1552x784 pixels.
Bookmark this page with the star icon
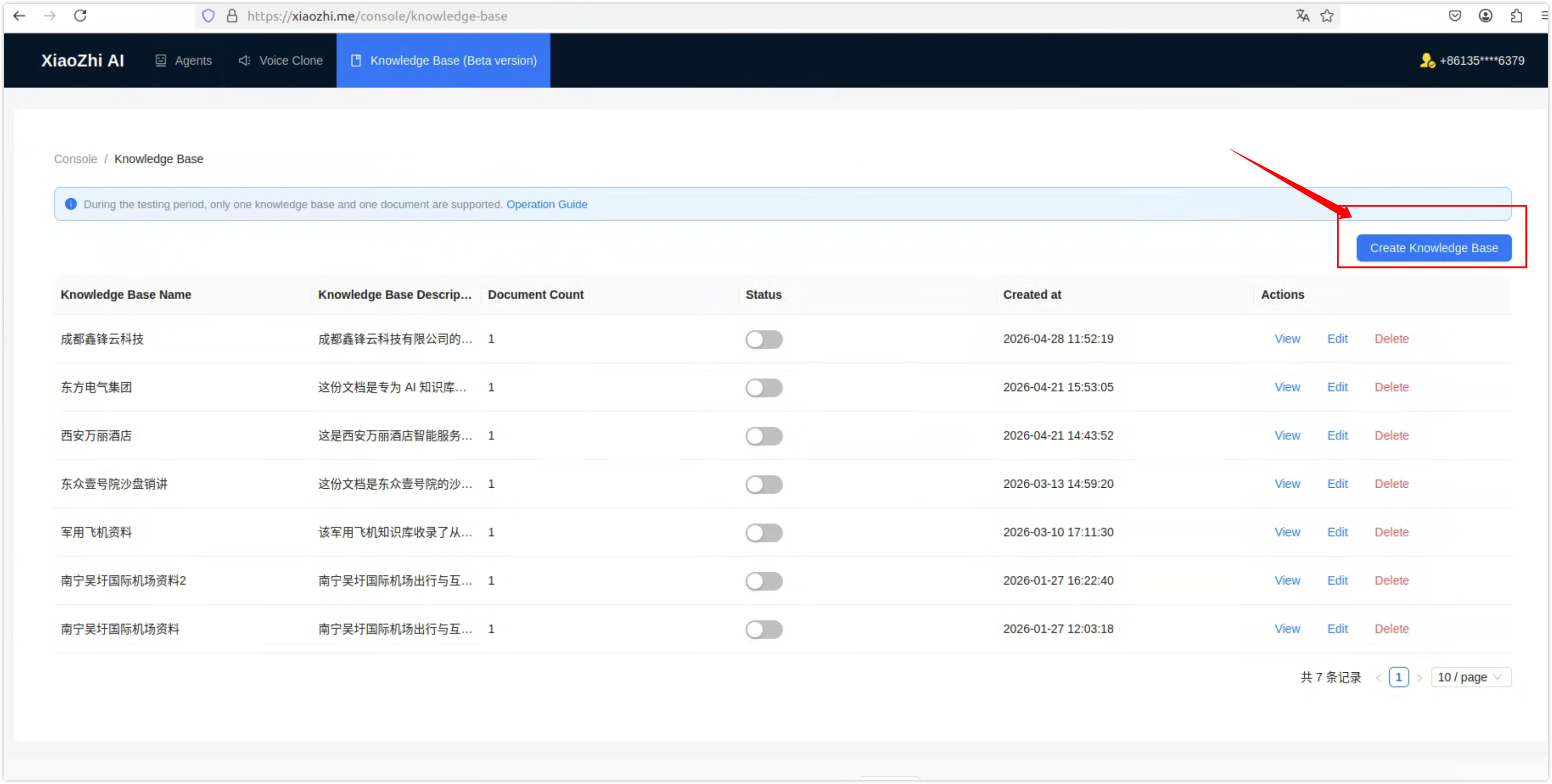click(x=1327, y=16)
